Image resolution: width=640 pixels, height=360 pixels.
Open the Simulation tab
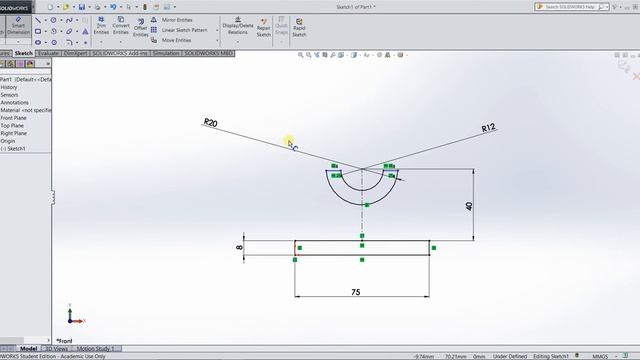coord(166,53)
